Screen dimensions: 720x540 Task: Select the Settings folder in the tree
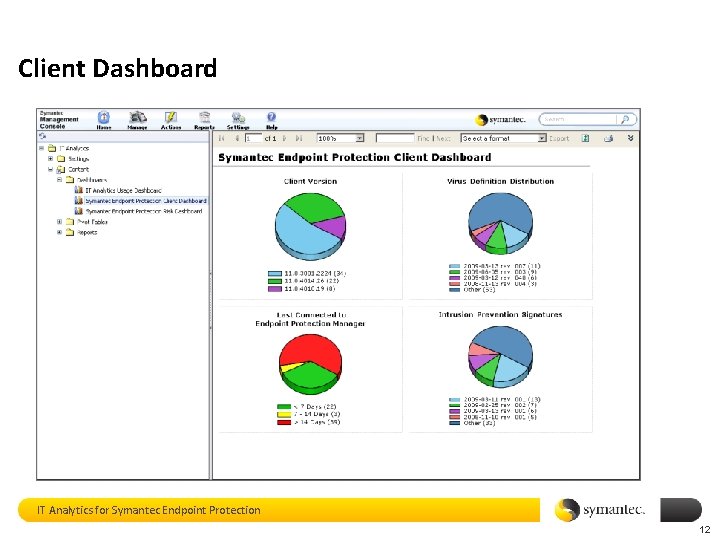[x=73, y=159]
